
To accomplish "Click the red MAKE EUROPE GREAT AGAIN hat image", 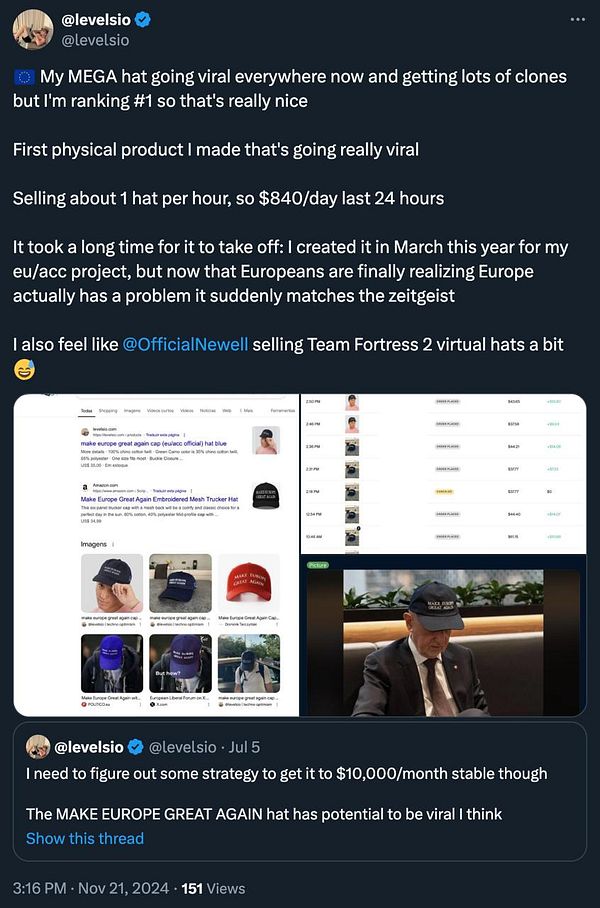I will (249, 583).
